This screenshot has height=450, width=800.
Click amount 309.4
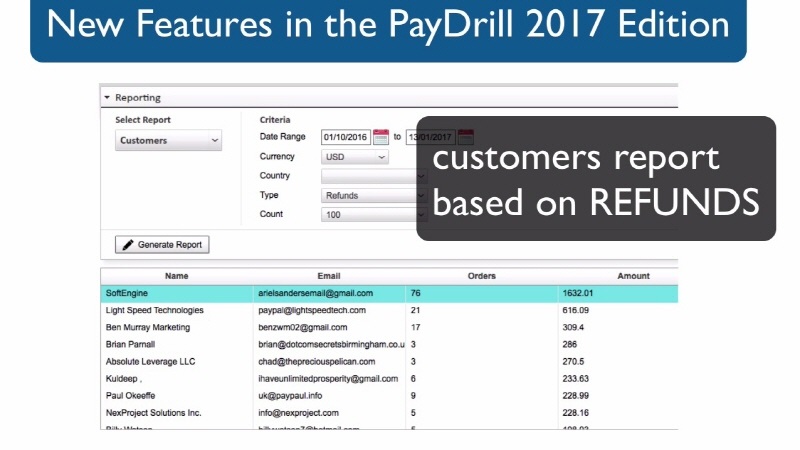[x=573, y=328]
